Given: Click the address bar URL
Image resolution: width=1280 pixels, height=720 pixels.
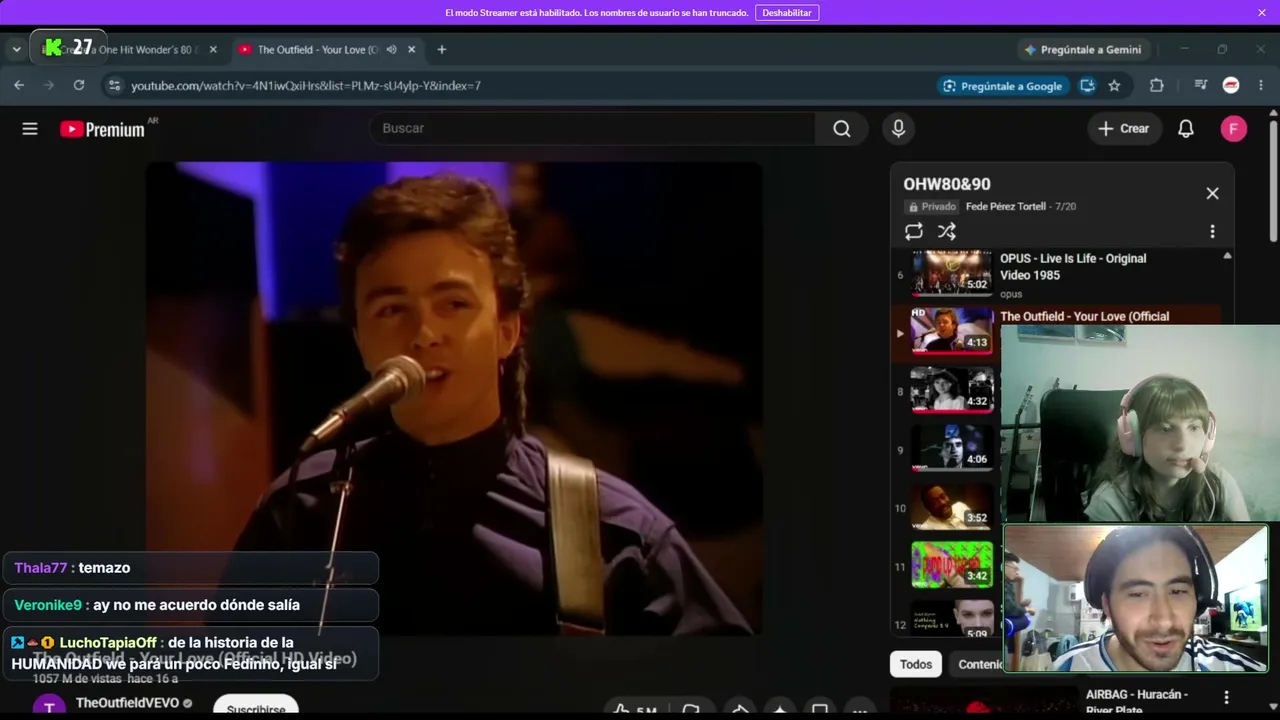Looking at the screenshot, I should pos(306,86).
